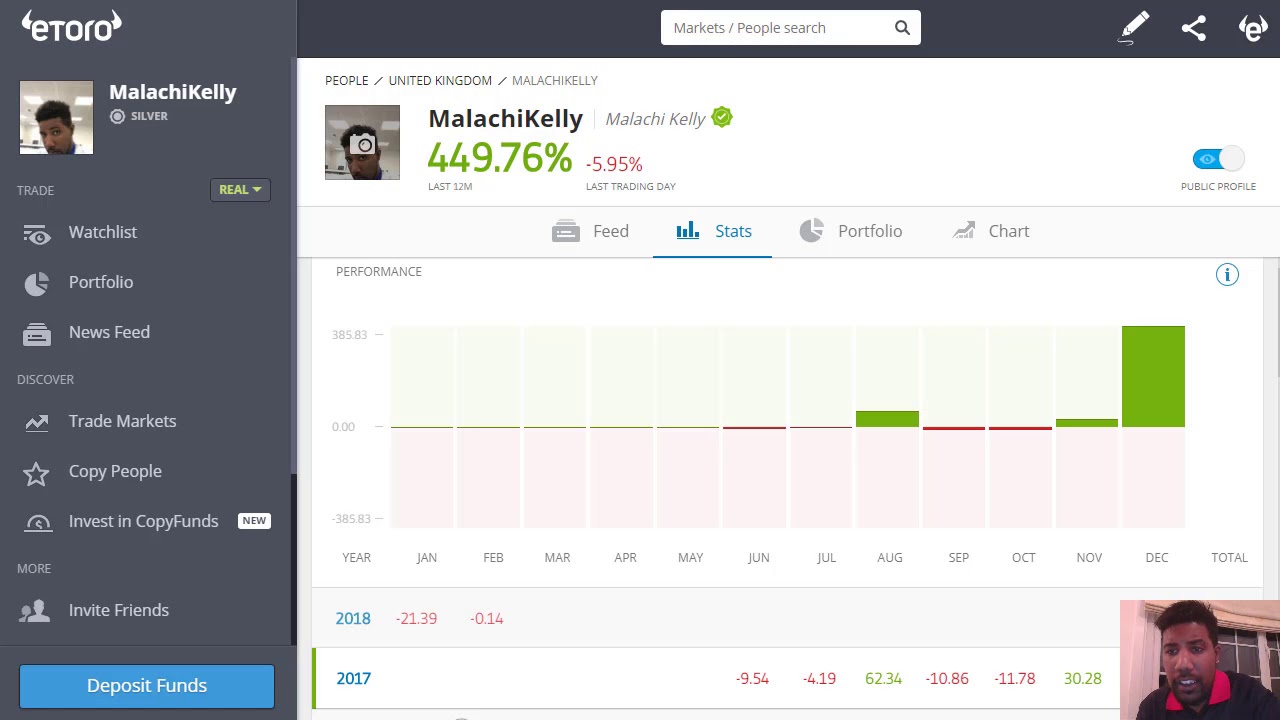Click the UNITED KINGDOM breadcrumb link
1280x720 pixels.
(440, 81)
